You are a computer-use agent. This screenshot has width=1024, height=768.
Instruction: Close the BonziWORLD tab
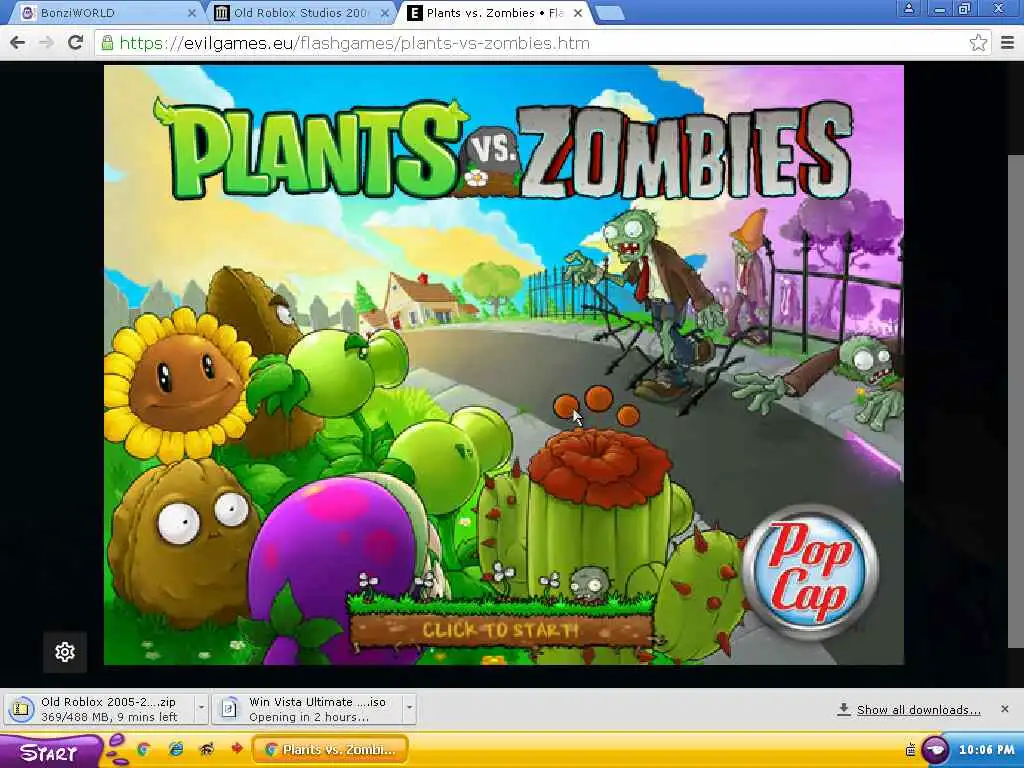192,13
